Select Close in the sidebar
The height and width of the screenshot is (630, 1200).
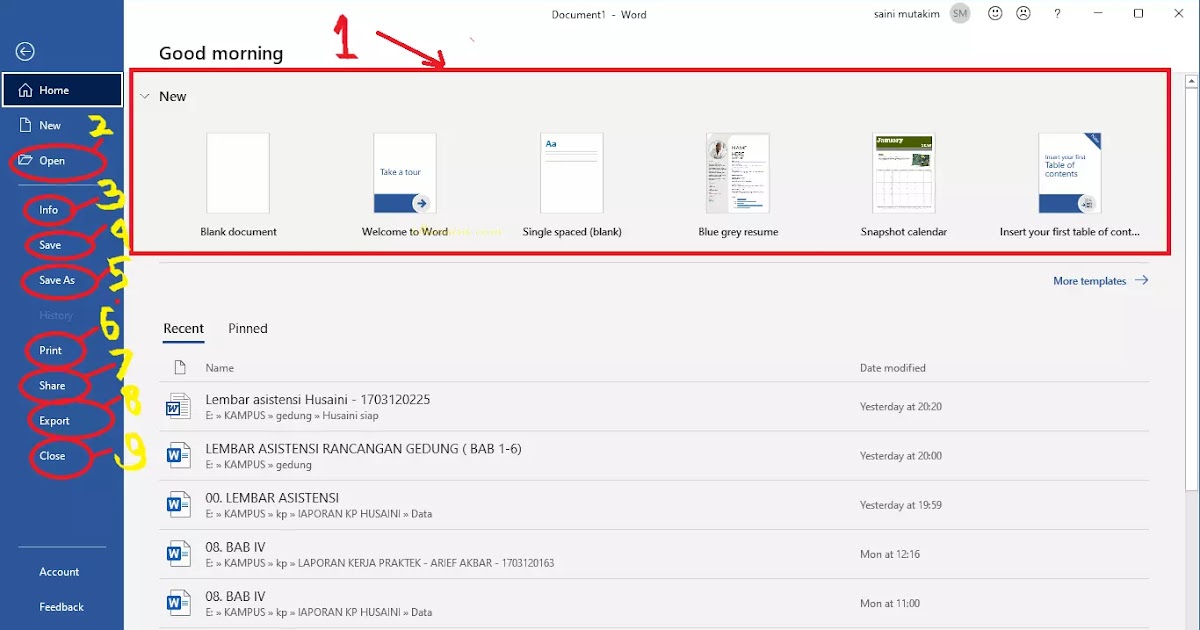tap(52, 456)
